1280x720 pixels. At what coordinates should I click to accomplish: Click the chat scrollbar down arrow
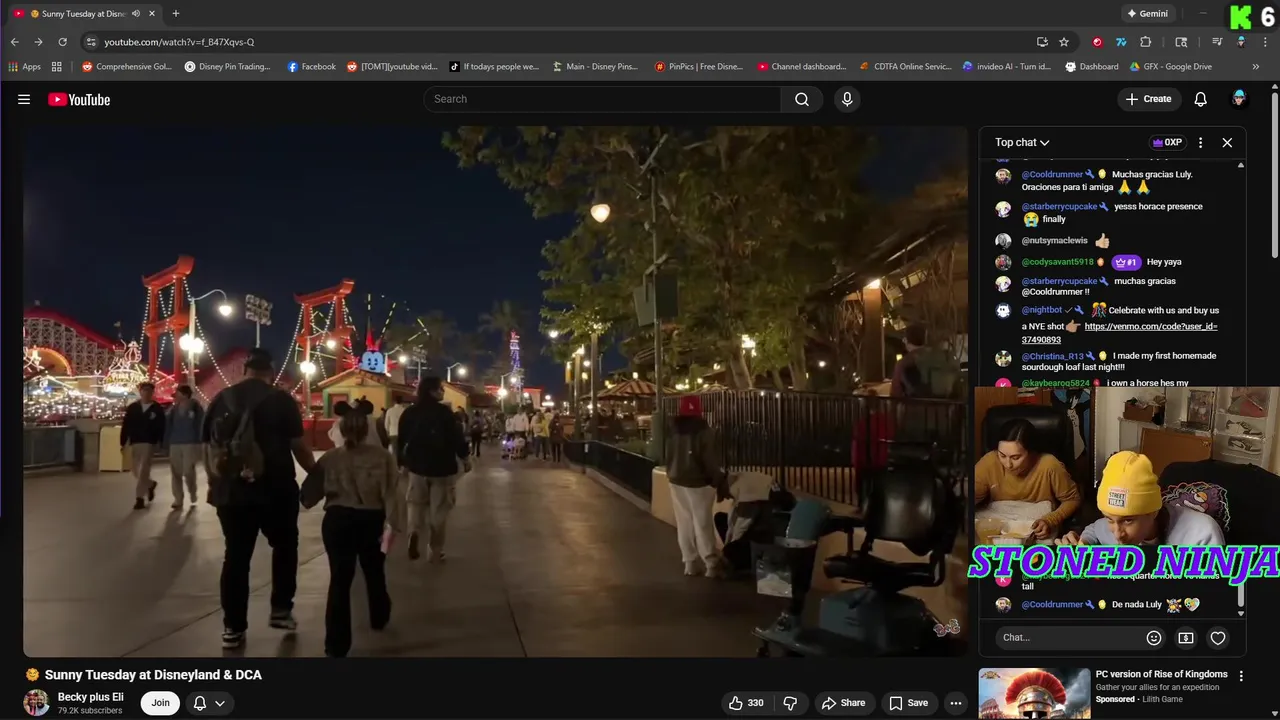[x=1241, y=614]
